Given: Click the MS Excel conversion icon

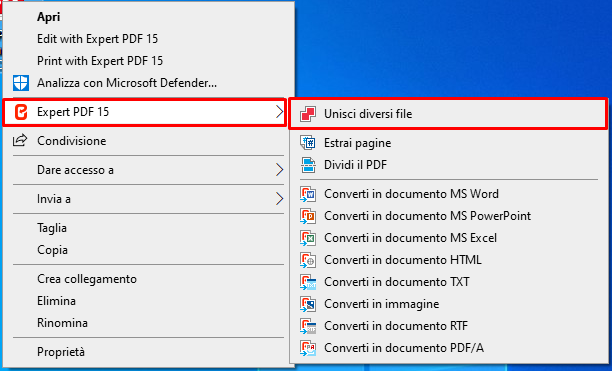Looking at the screenshot, I should coord(308,238).
